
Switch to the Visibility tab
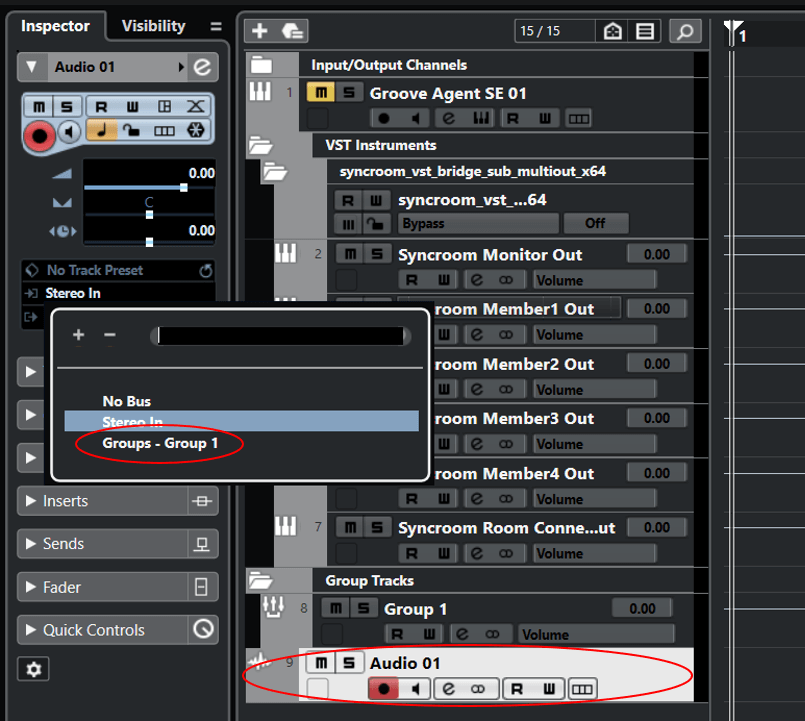(x=153, y=26)
